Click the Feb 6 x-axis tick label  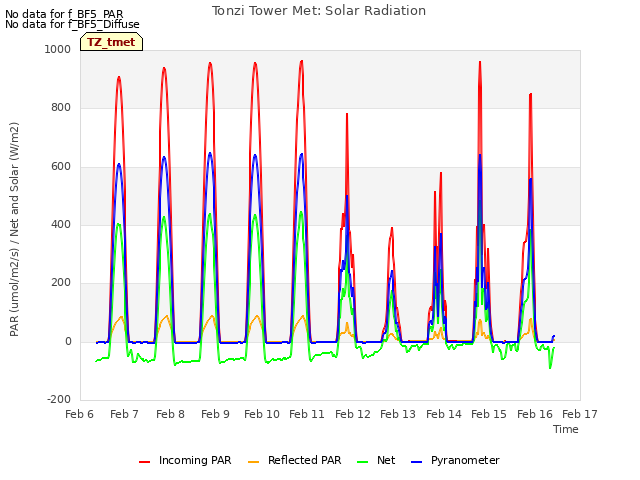coord(80,414)
